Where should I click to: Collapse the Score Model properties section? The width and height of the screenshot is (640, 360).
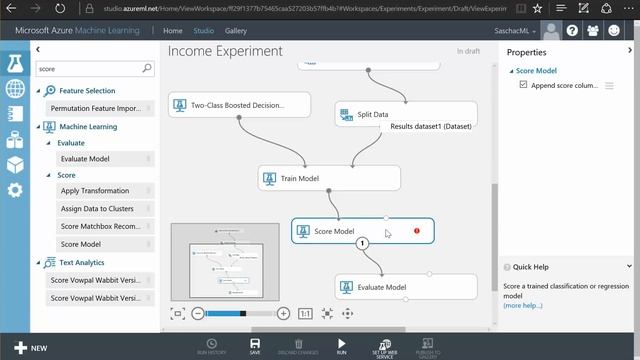pyautogui.click(x=511, y=71)
